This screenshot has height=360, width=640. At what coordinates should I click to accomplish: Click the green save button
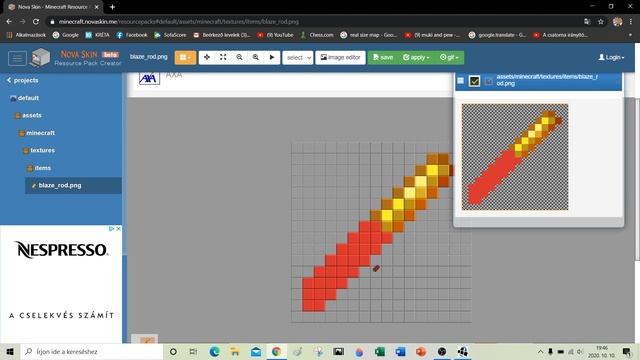point(383,58)
